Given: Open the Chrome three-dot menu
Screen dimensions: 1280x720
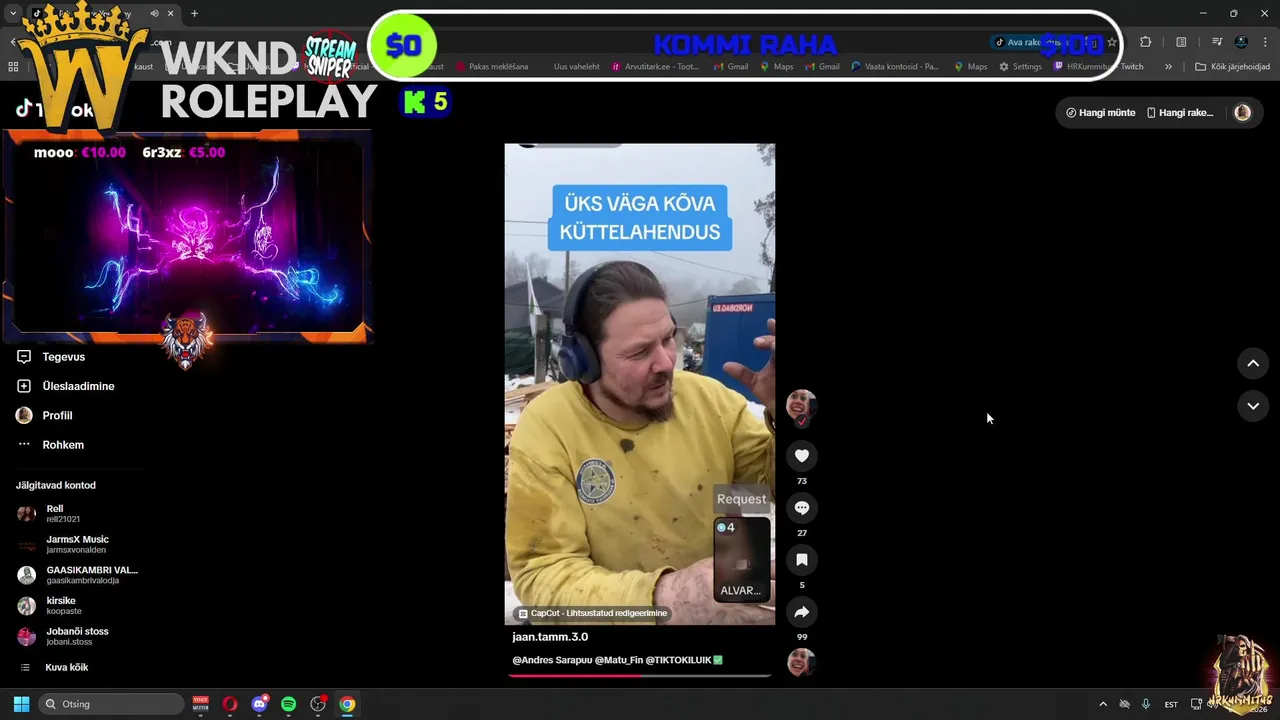Looking at the screenshot, I should pos(1267,42).
